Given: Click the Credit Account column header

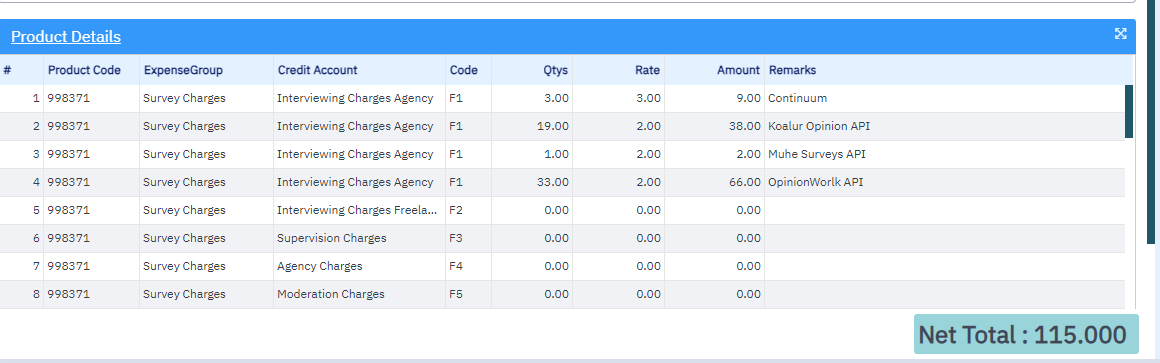Looking at the screenshot, I should pos(317,70).
